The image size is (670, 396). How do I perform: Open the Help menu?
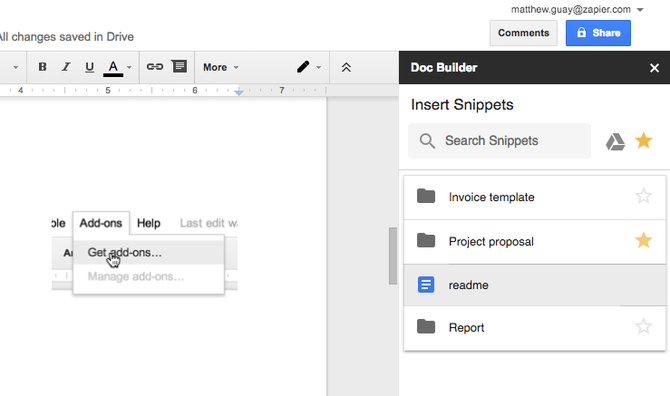[149, 223]
